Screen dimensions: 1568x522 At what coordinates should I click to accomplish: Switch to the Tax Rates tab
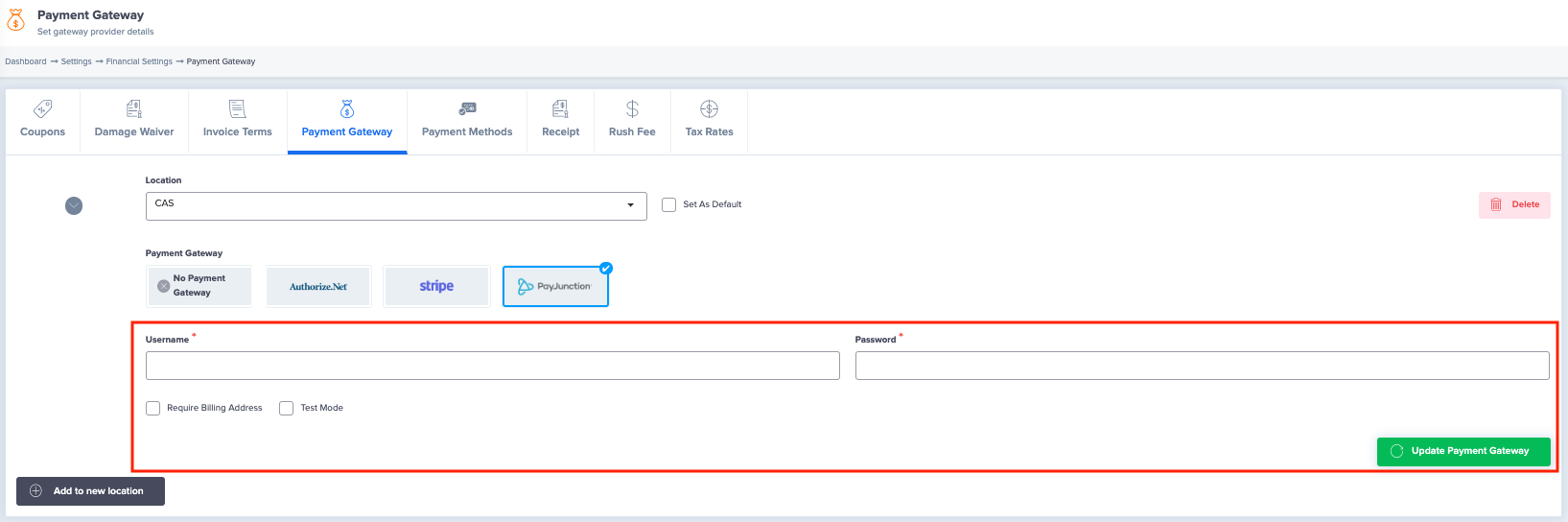point(709,121)
